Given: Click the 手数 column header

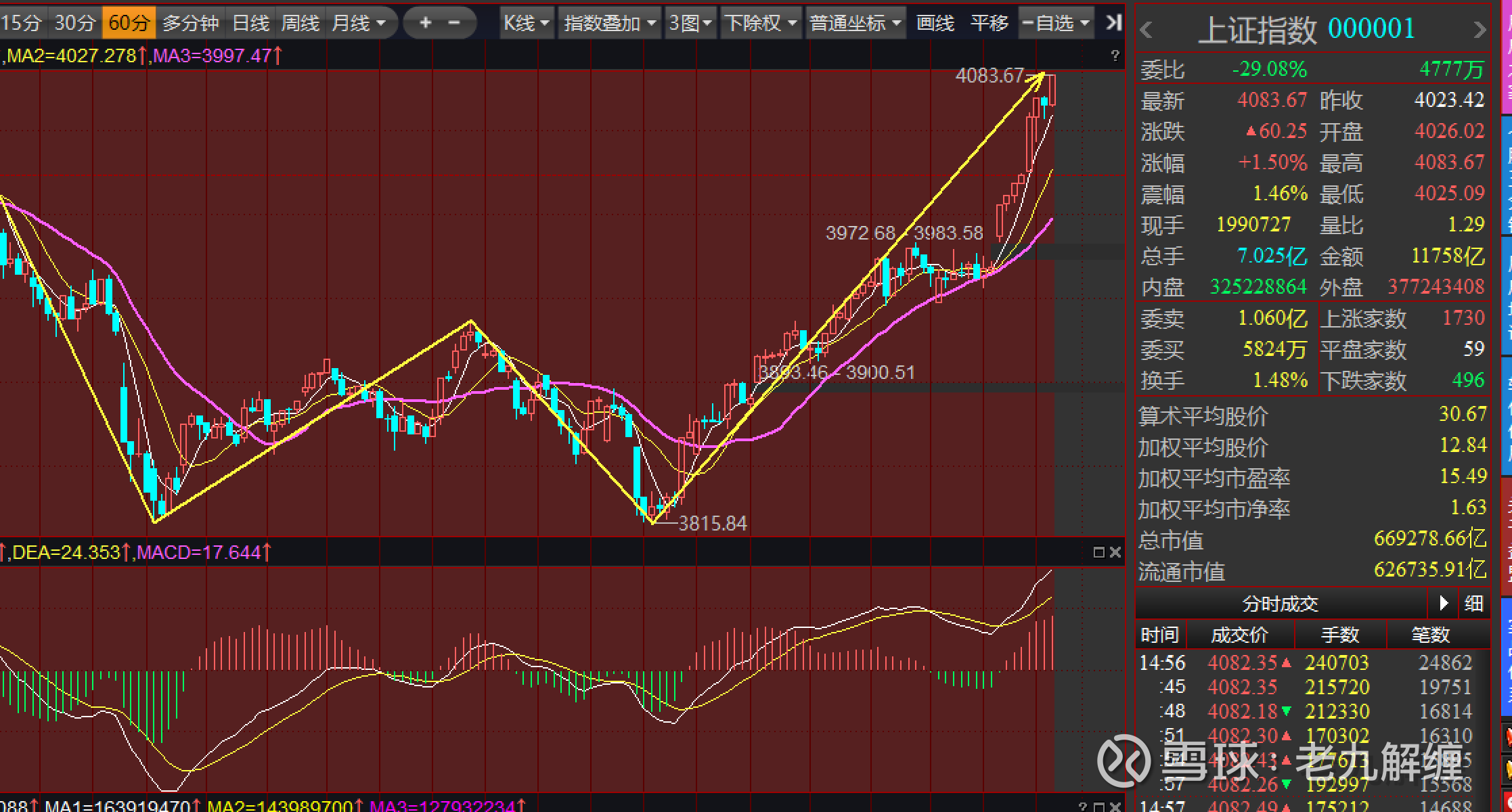Looking at the screenshot, I should point(1340,635).
